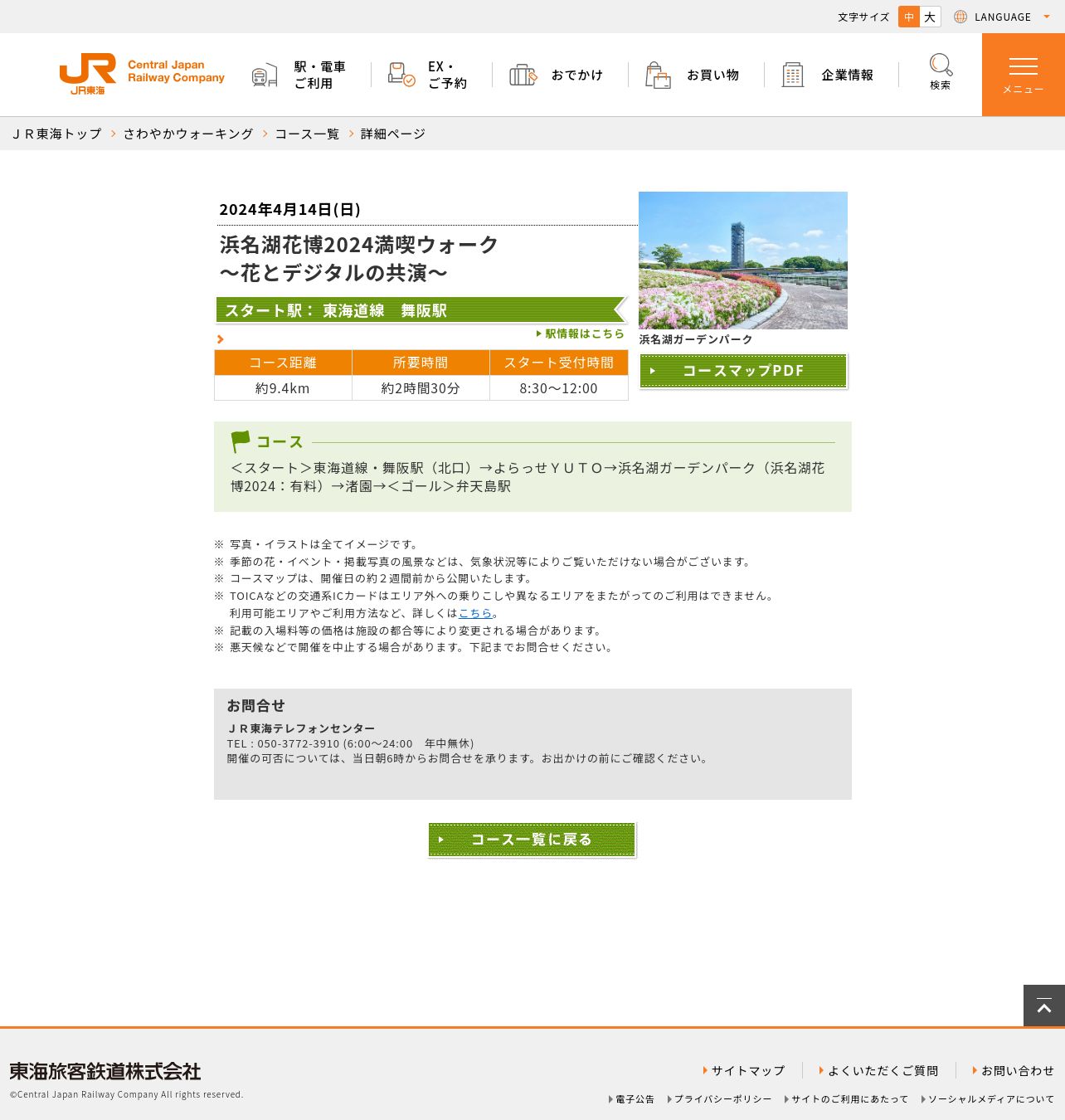This screenshot has width=1065, height=1120.
Task: Click the コース一覧に戻る button
Action: pos(532,840)
